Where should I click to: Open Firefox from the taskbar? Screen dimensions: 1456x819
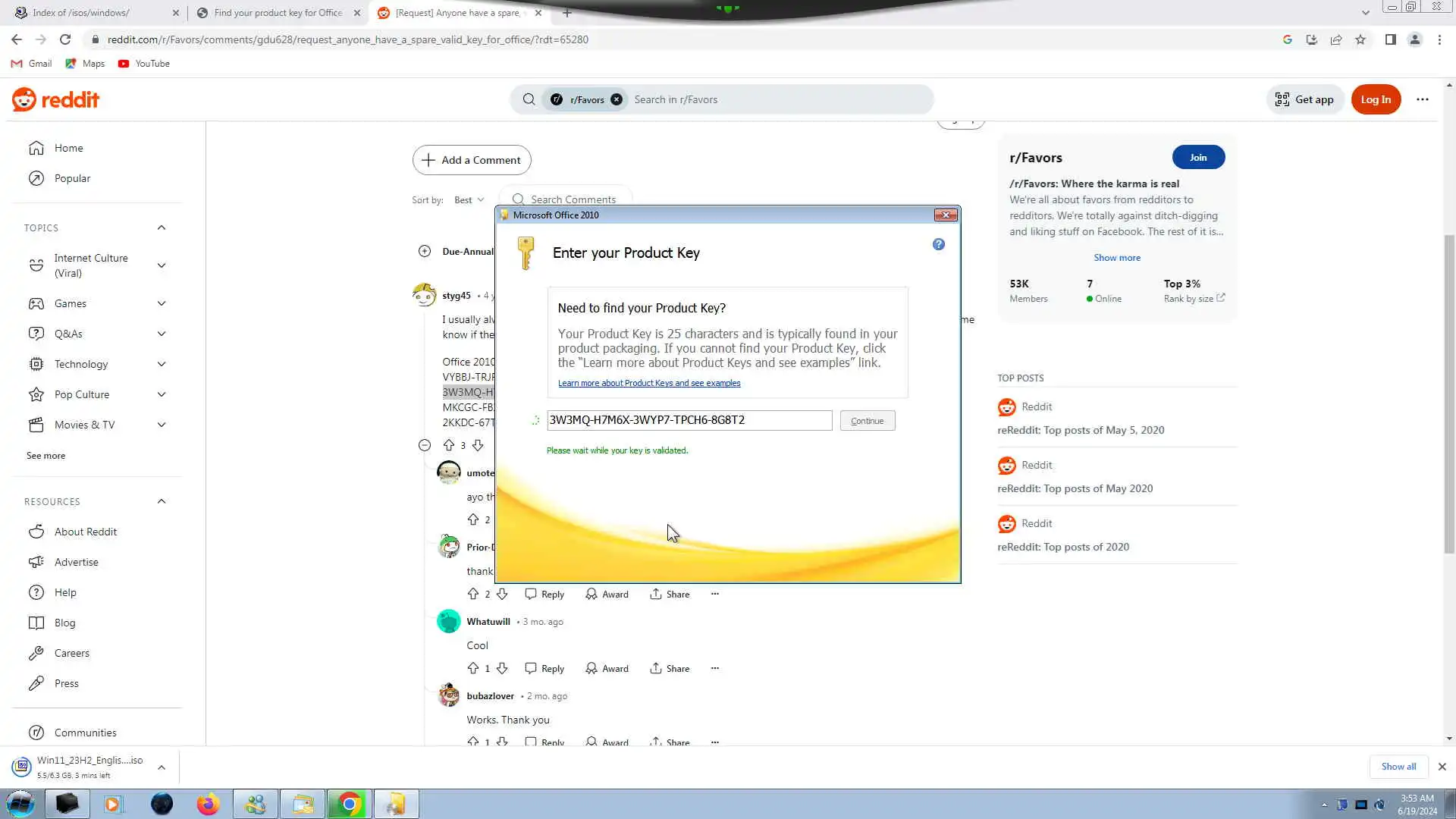[208, 804]
